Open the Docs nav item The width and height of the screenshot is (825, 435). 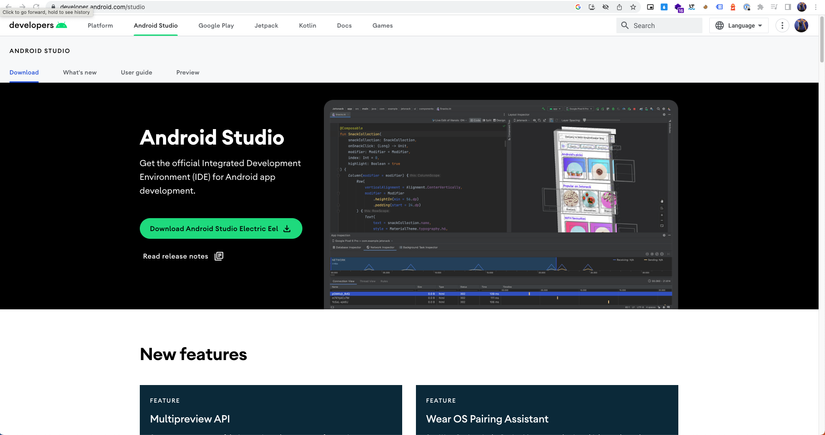[x=344, y=25]
